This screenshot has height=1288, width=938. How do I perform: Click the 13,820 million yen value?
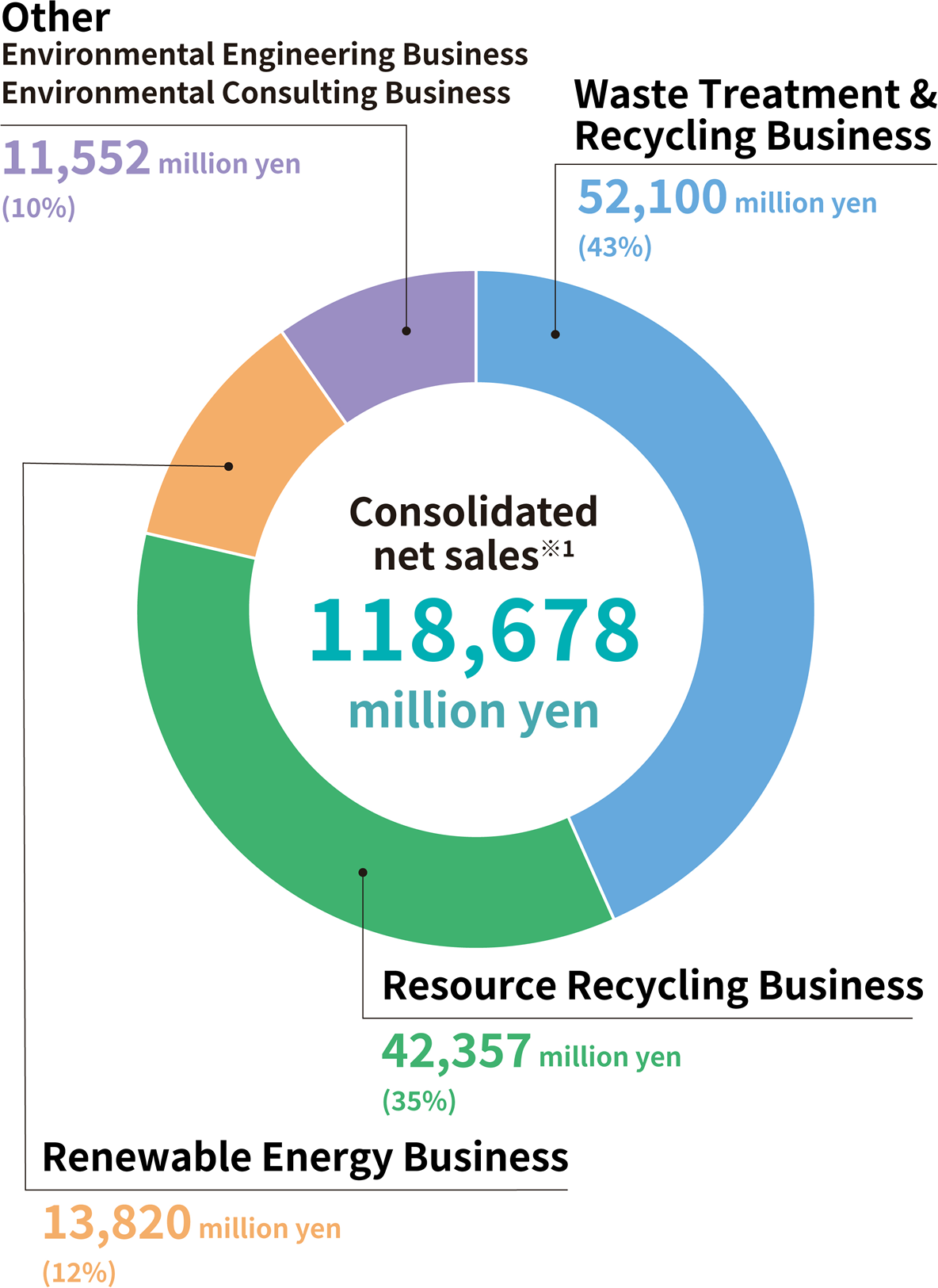pyautogui.click(x=191, y=1223)
